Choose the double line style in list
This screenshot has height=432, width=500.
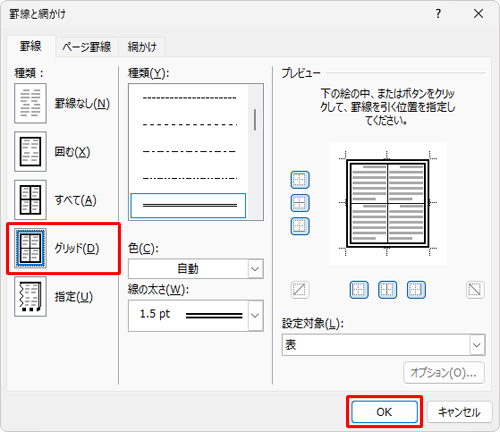tap(188, 206)
